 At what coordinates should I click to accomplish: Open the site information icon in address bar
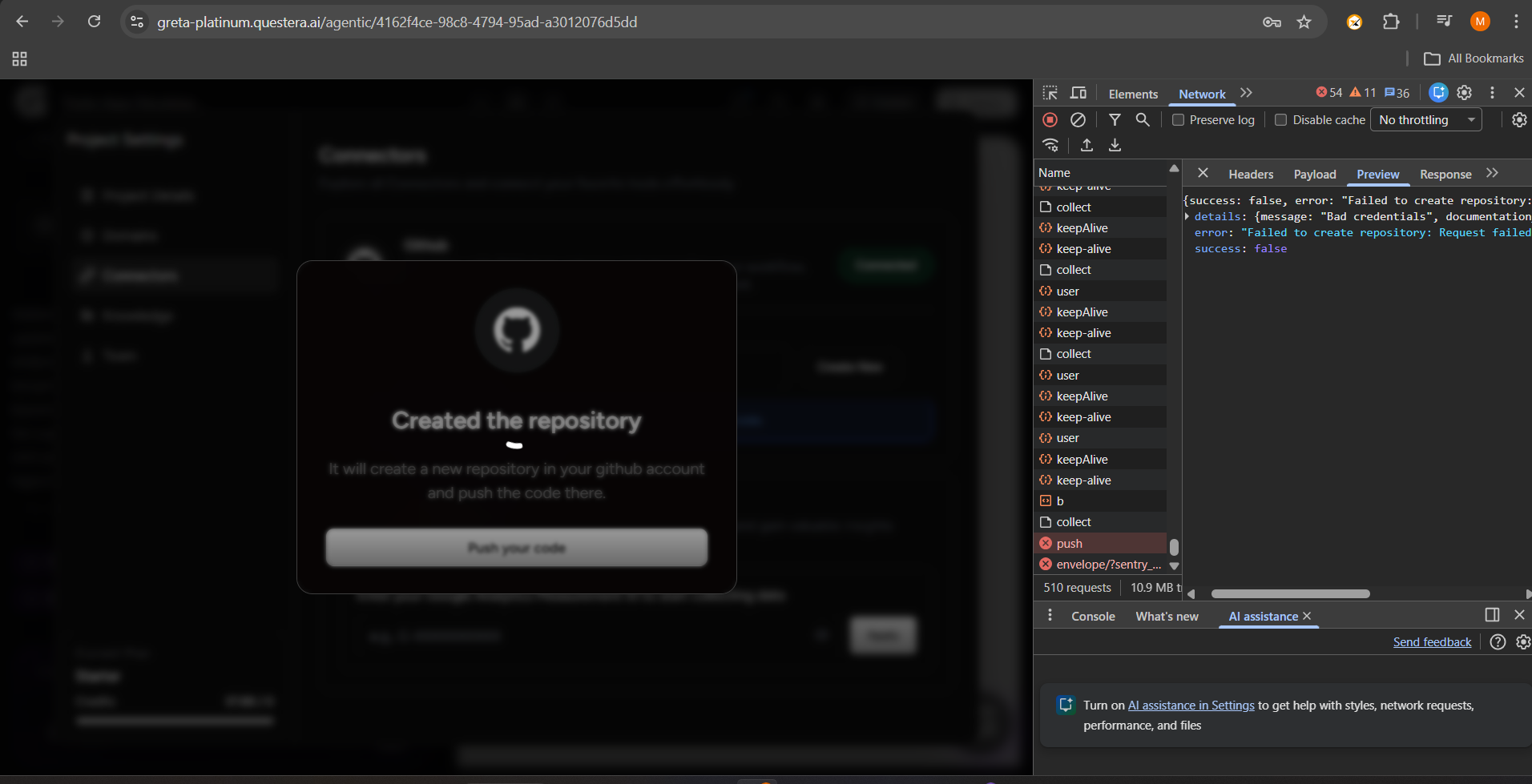pos(137,22)
